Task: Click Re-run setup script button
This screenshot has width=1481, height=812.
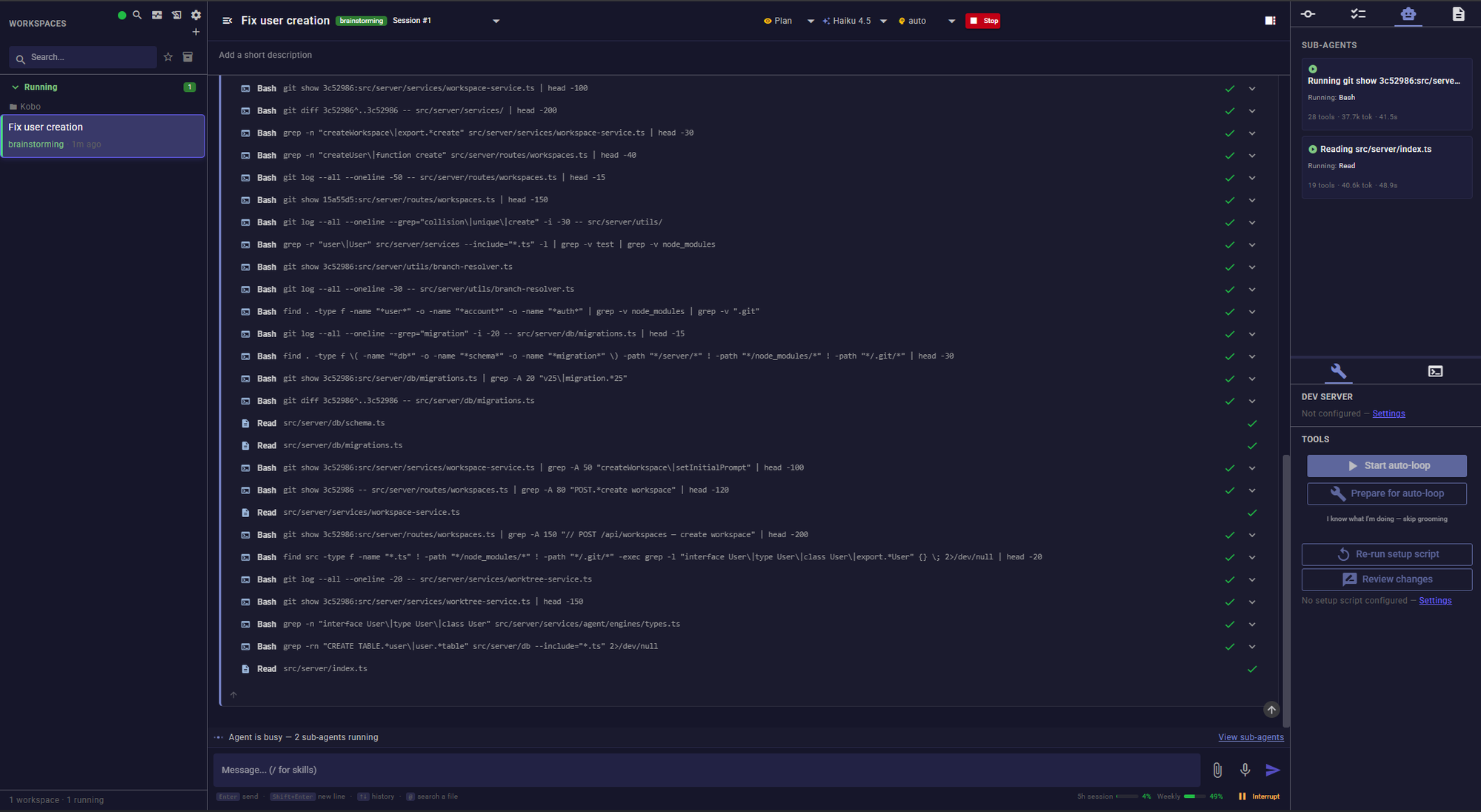Action: coord(1386,554)
